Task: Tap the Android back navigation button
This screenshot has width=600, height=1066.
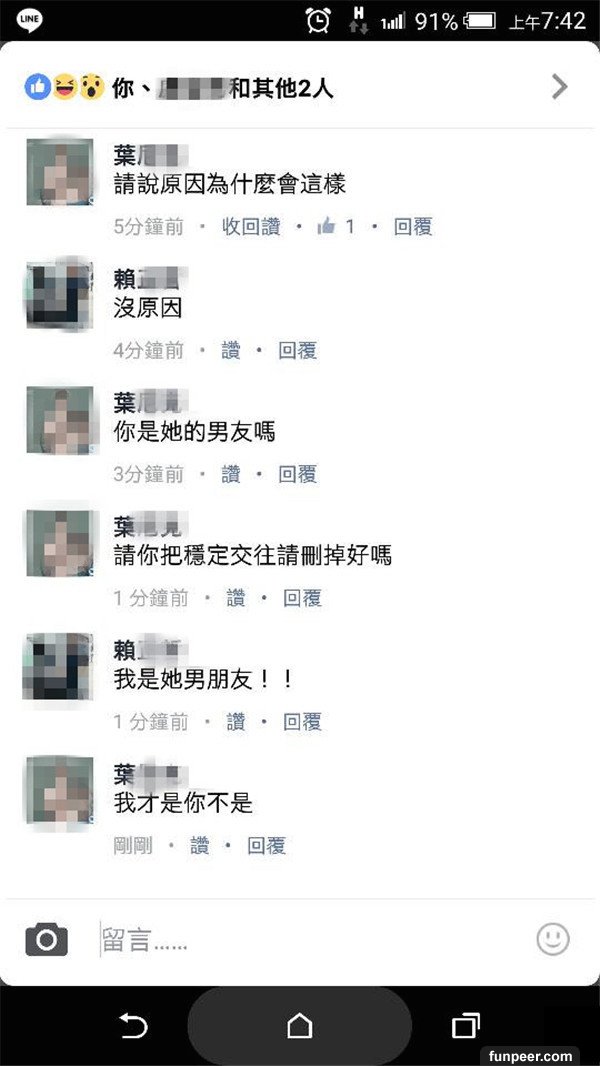Action: pos(133,1025)
